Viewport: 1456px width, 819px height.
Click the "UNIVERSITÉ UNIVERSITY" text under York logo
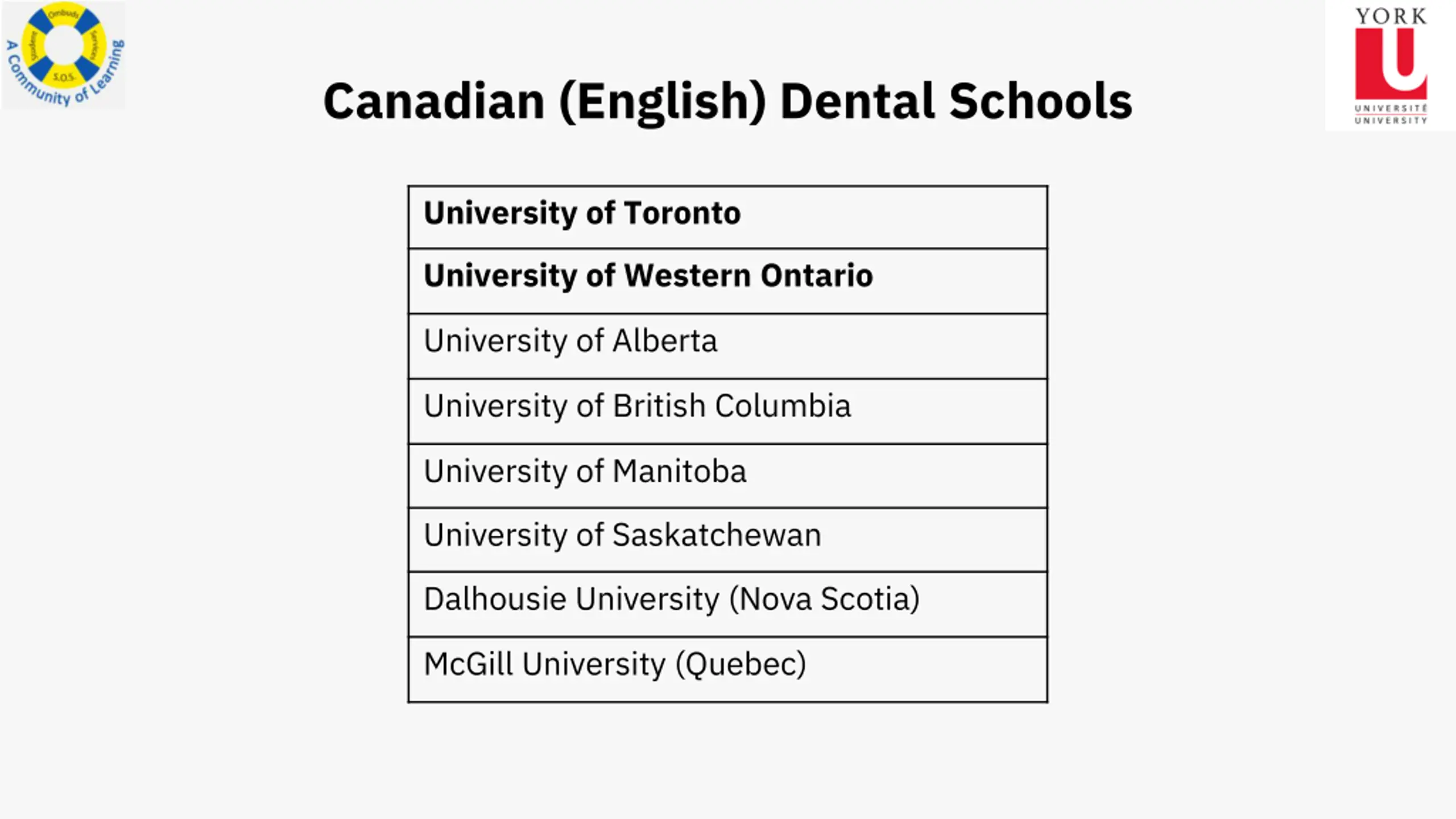click(x=1391, y=114)
